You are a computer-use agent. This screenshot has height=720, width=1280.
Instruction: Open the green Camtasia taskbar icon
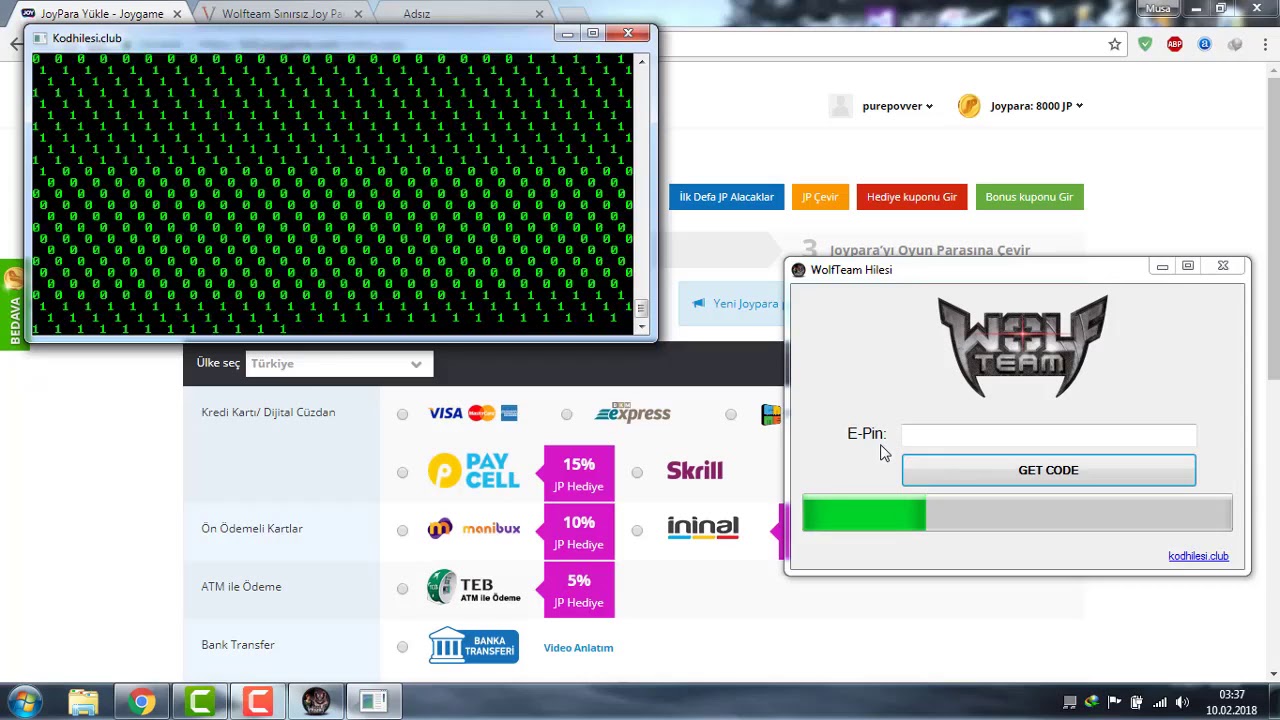(x=200, y=702)
